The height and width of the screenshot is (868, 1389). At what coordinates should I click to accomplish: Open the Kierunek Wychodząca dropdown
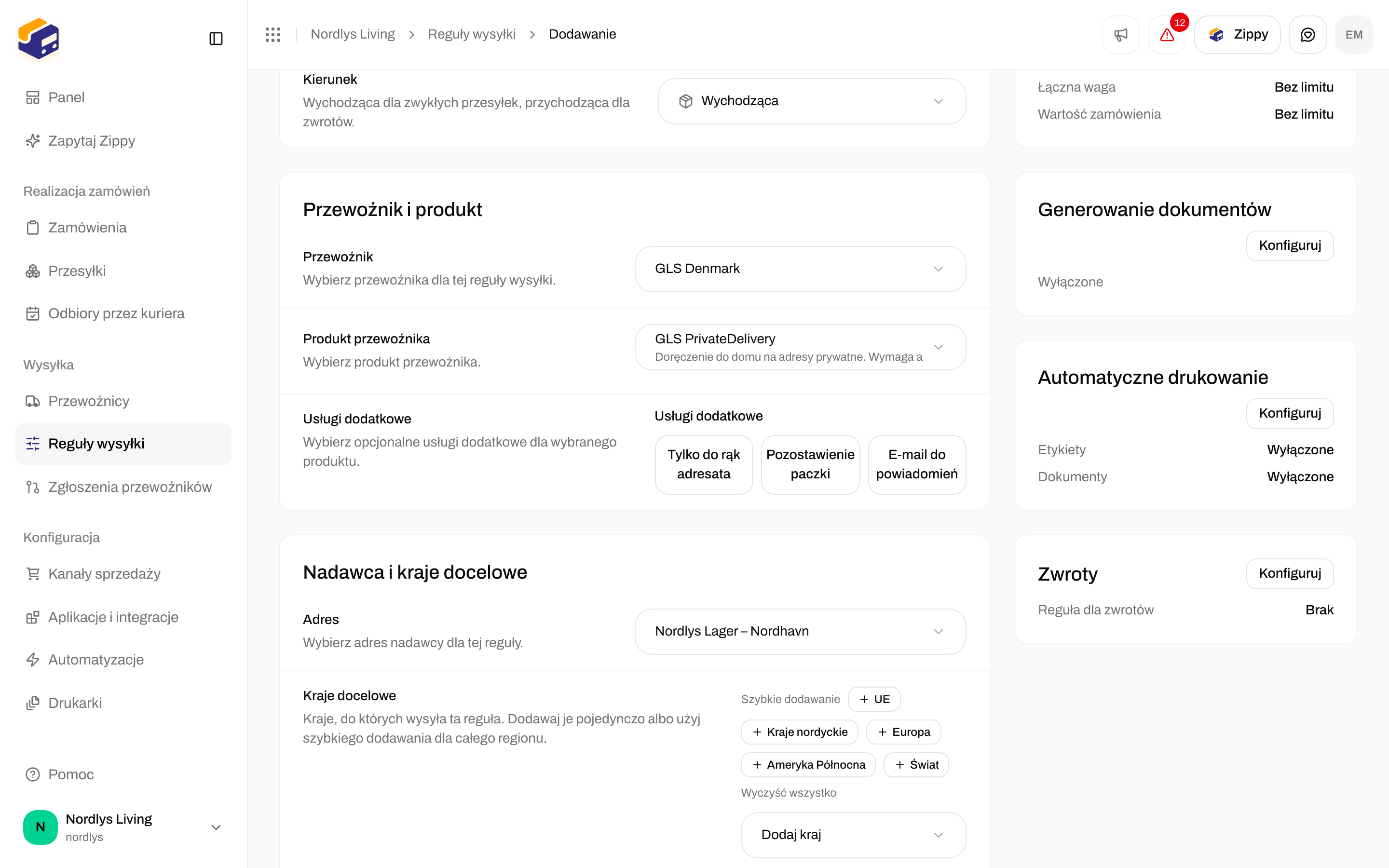(812, 101)
